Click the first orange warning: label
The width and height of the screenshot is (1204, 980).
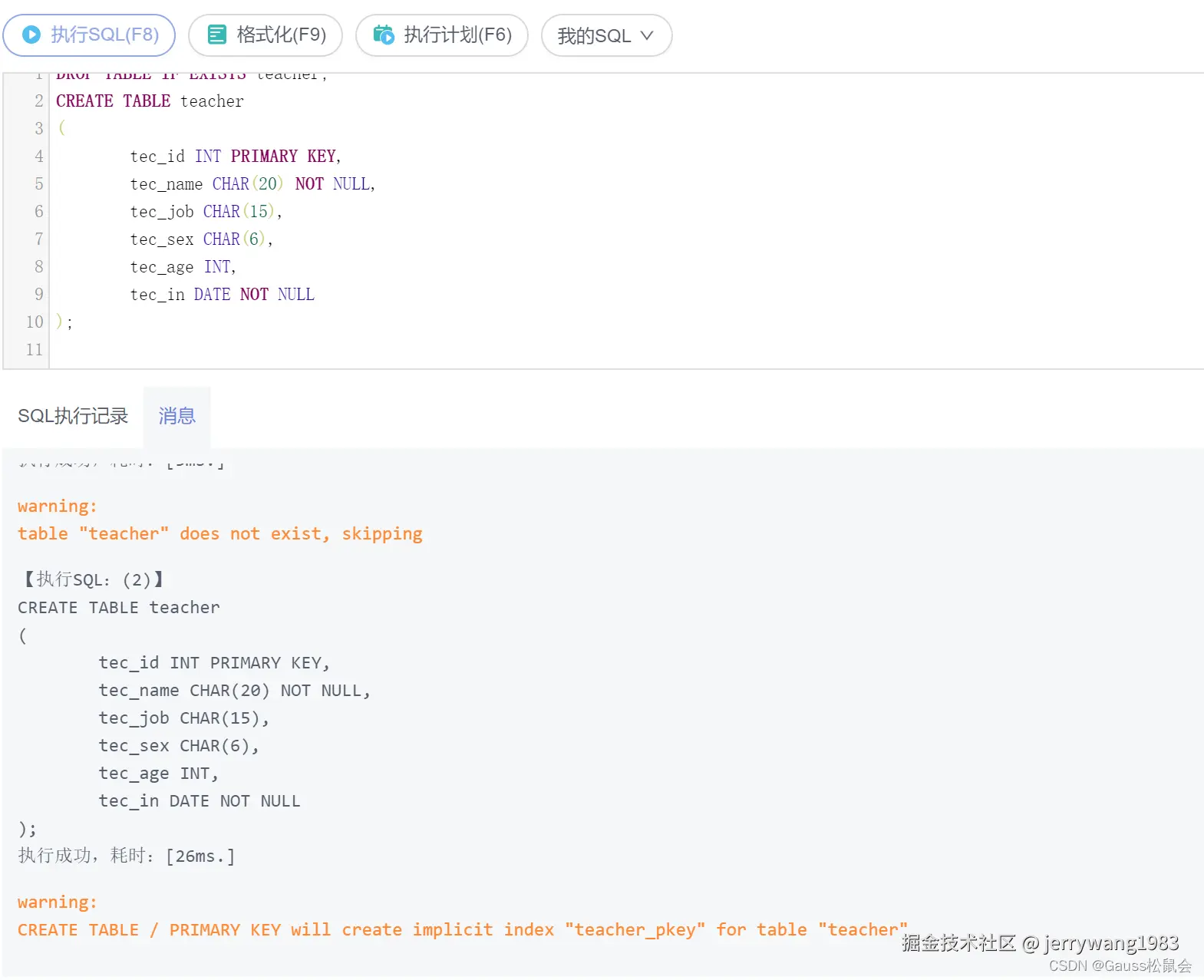(58, 506)
